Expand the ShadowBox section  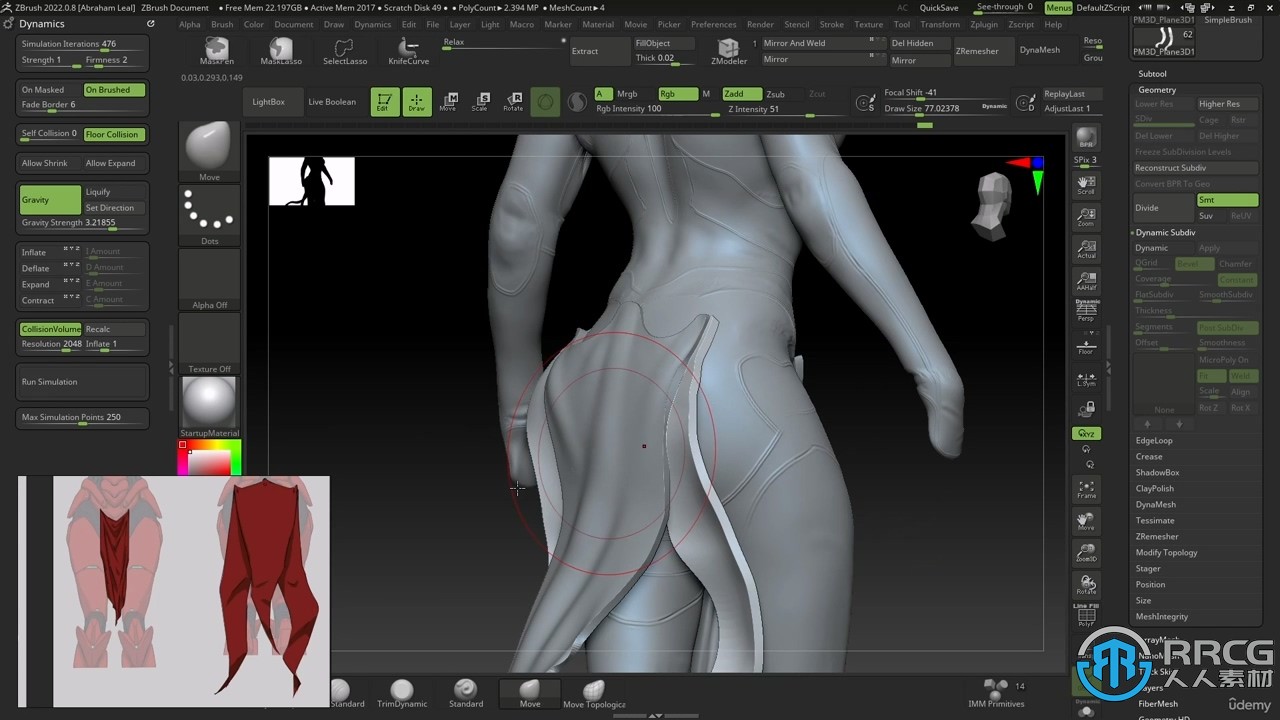pos(1157,472)
